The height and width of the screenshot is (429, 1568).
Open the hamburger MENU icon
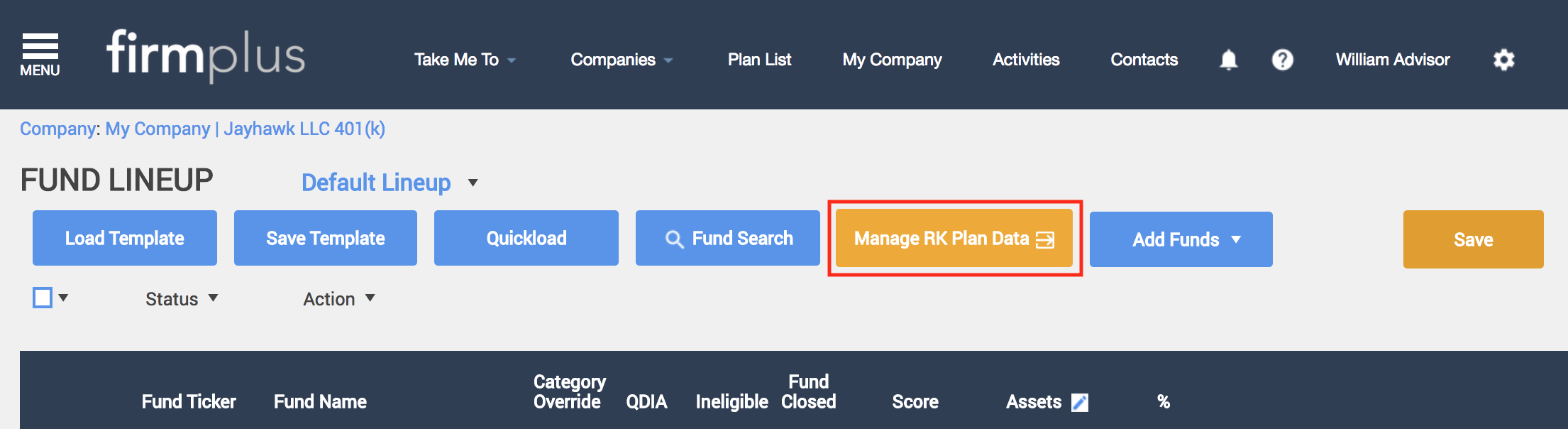pos(40,55)
